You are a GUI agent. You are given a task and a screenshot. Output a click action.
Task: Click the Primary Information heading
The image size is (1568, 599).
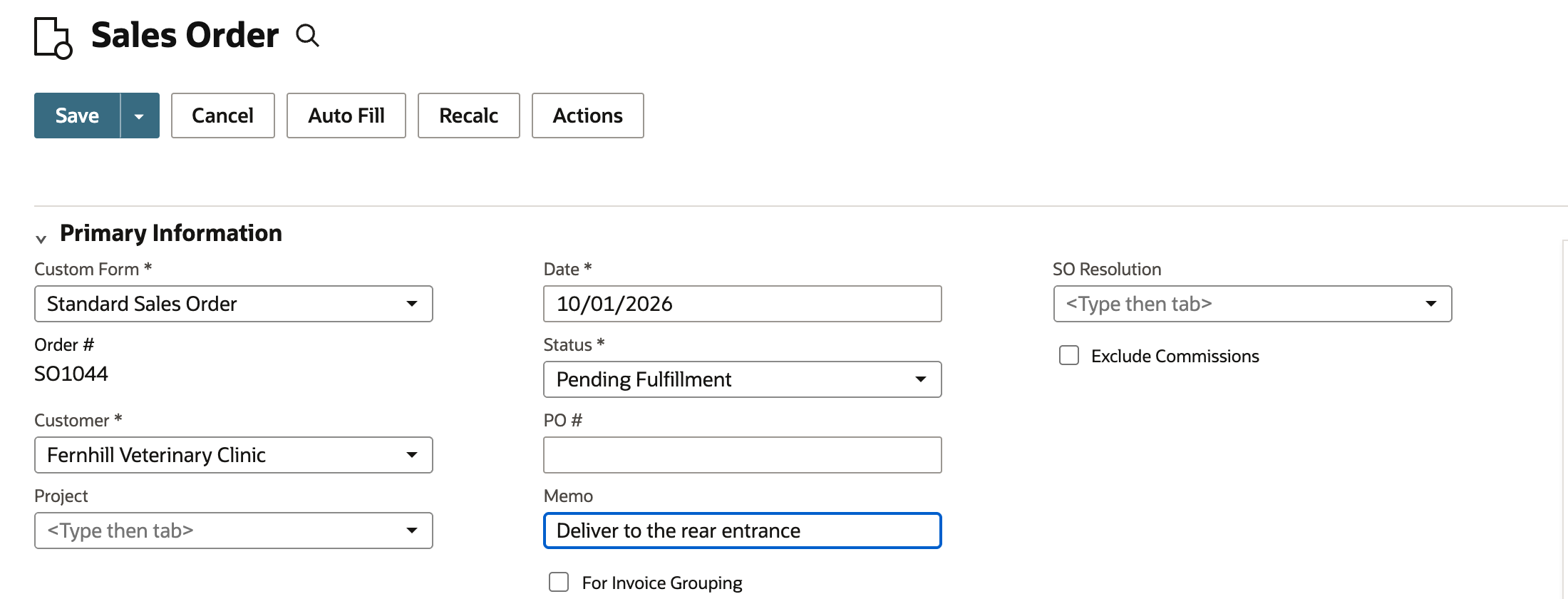(x=171, y=233)
